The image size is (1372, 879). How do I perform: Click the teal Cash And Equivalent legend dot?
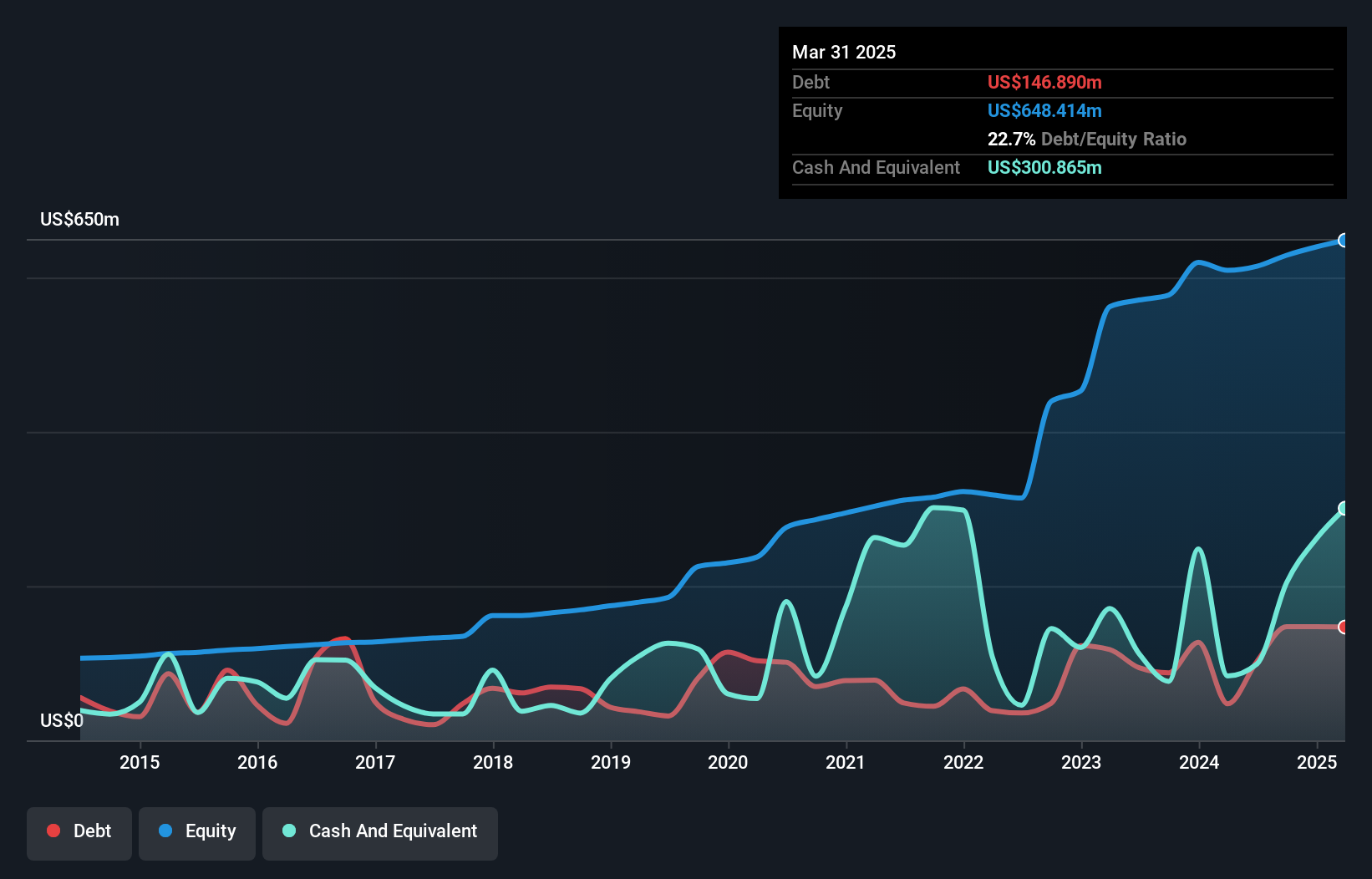coord(289,831)
